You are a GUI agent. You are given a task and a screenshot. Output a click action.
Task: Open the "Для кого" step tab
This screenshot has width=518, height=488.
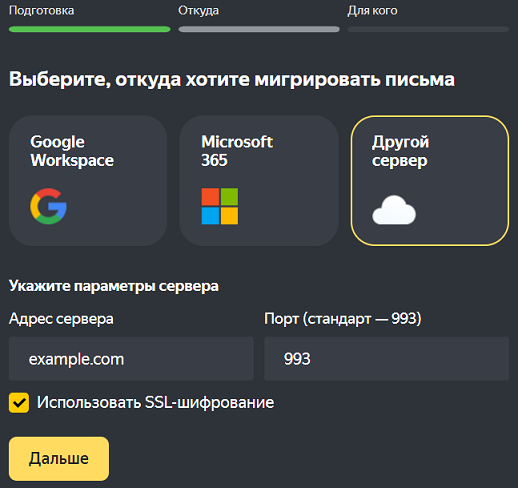(372, 11)
